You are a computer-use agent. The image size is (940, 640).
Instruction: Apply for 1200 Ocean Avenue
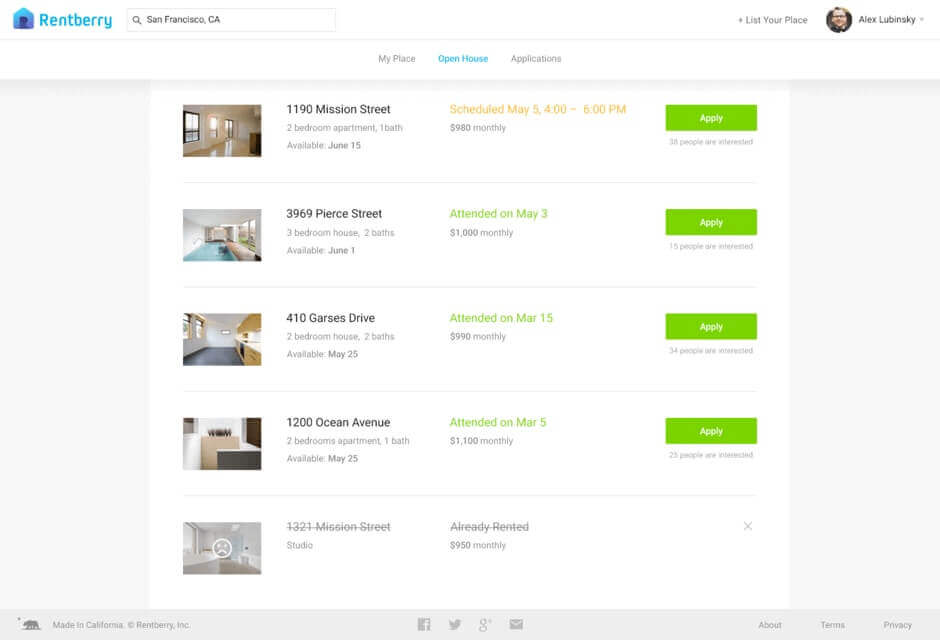pyautogui.click(x=711, y=431)
